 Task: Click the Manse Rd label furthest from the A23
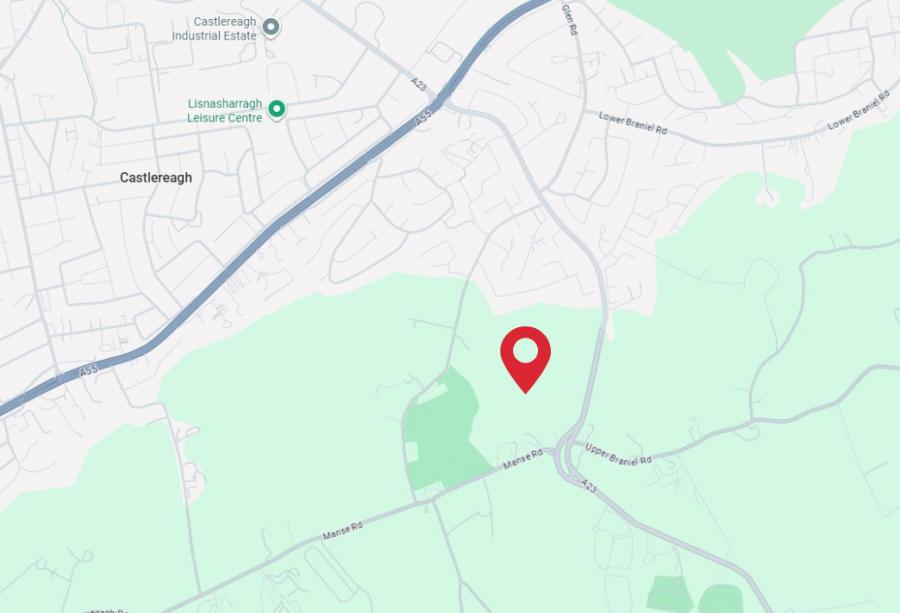point(343,530)
